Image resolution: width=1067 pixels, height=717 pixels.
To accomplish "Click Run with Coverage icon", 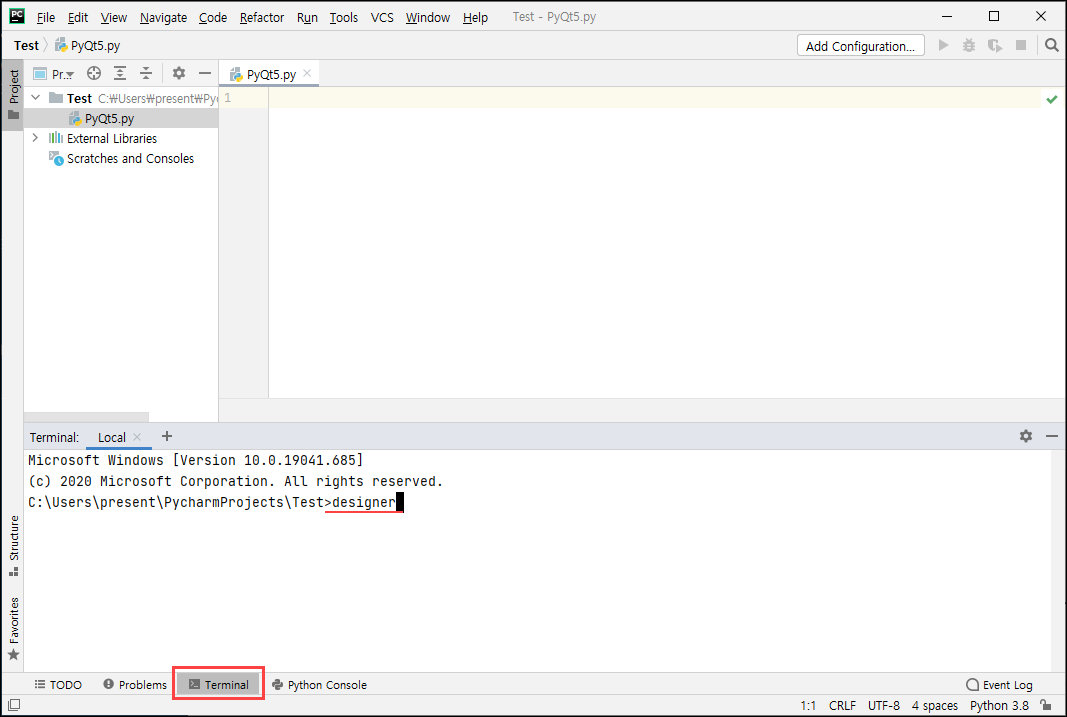I will tap(995, 46).
